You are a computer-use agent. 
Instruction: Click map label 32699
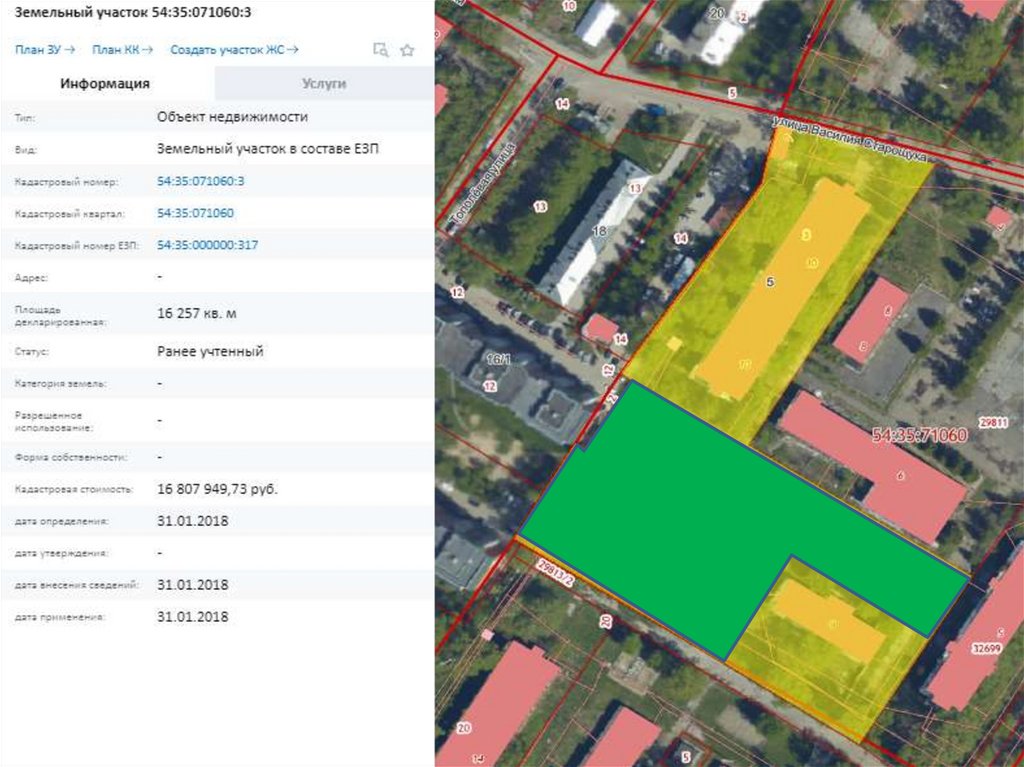tap(986, 649)
